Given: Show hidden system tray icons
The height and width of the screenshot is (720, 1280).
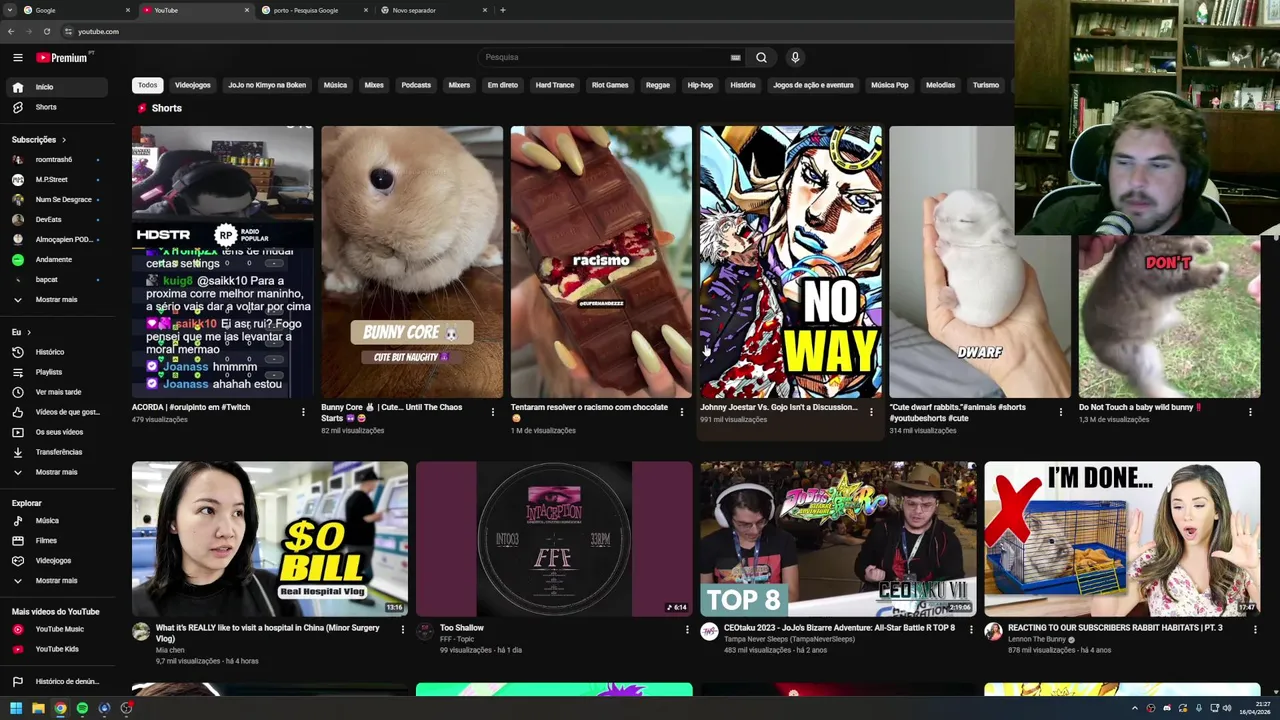Looking at the screenshot, I should coord(1135,708).
